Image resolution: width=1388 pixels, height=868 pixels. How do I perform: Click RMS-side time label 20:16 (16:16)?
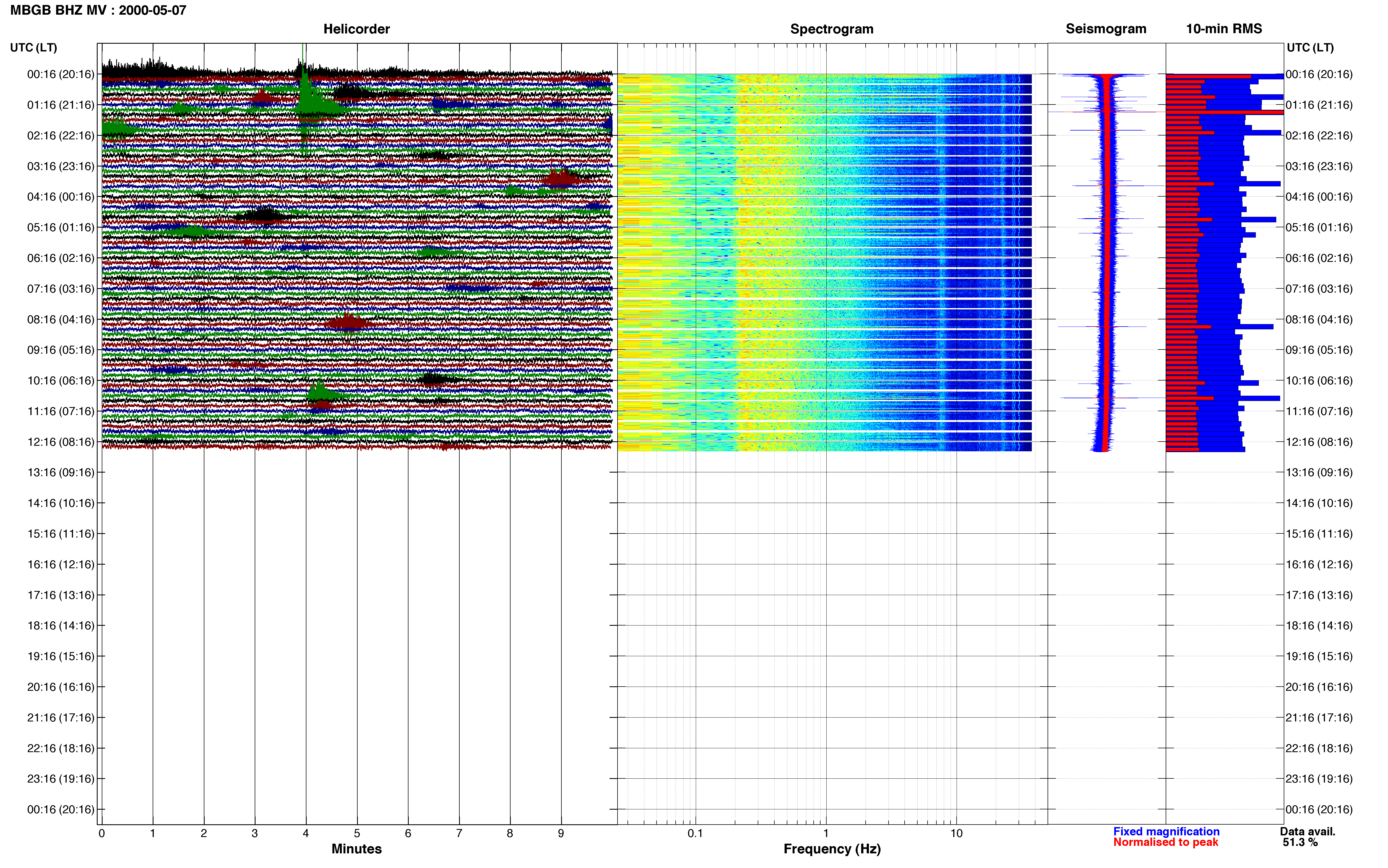click(1319, 687)
